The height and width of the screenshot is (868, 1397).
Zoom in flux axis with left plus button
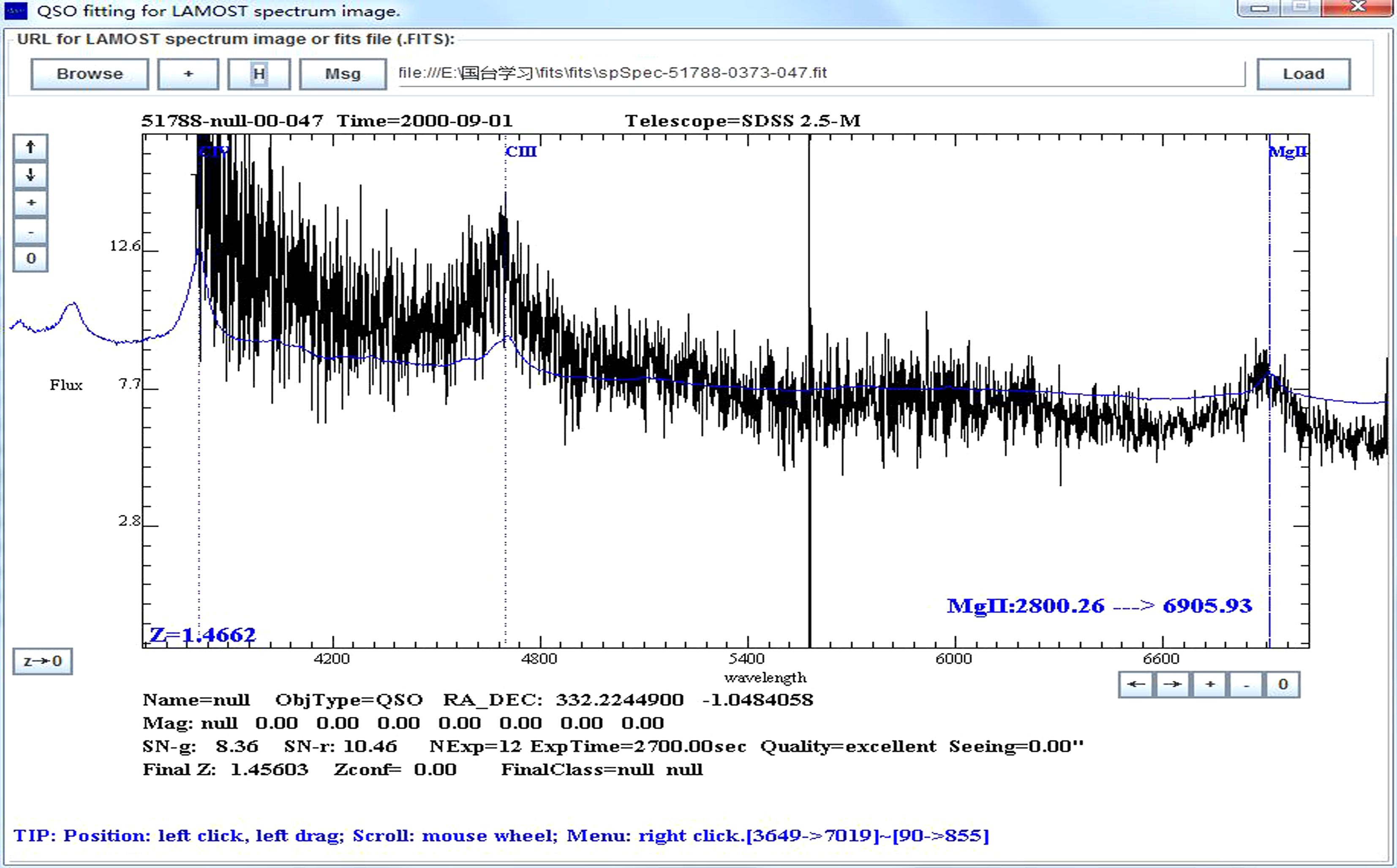coord(30,203)
